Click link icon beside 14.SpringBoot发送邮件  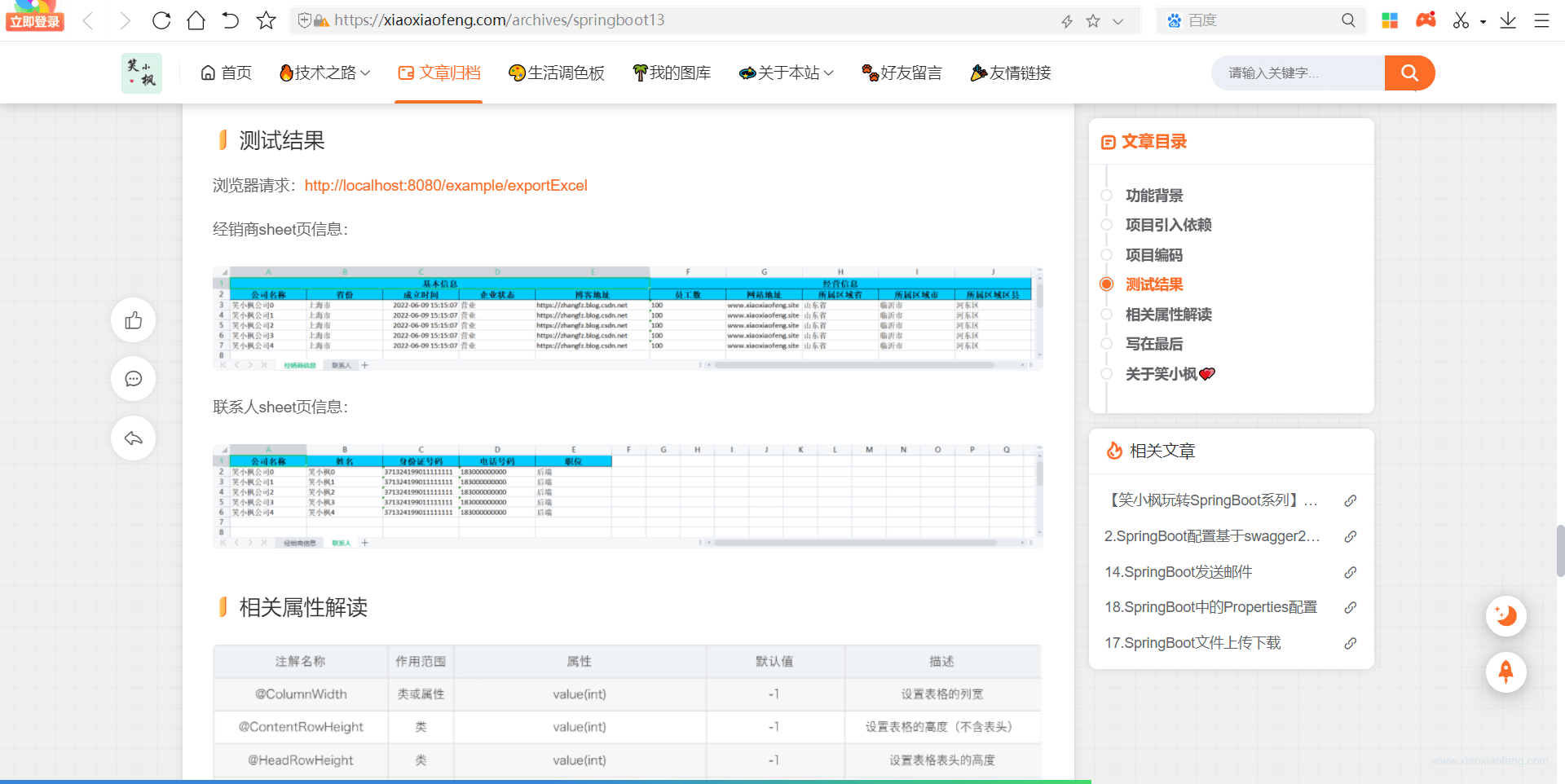(x=1351, y=572)
